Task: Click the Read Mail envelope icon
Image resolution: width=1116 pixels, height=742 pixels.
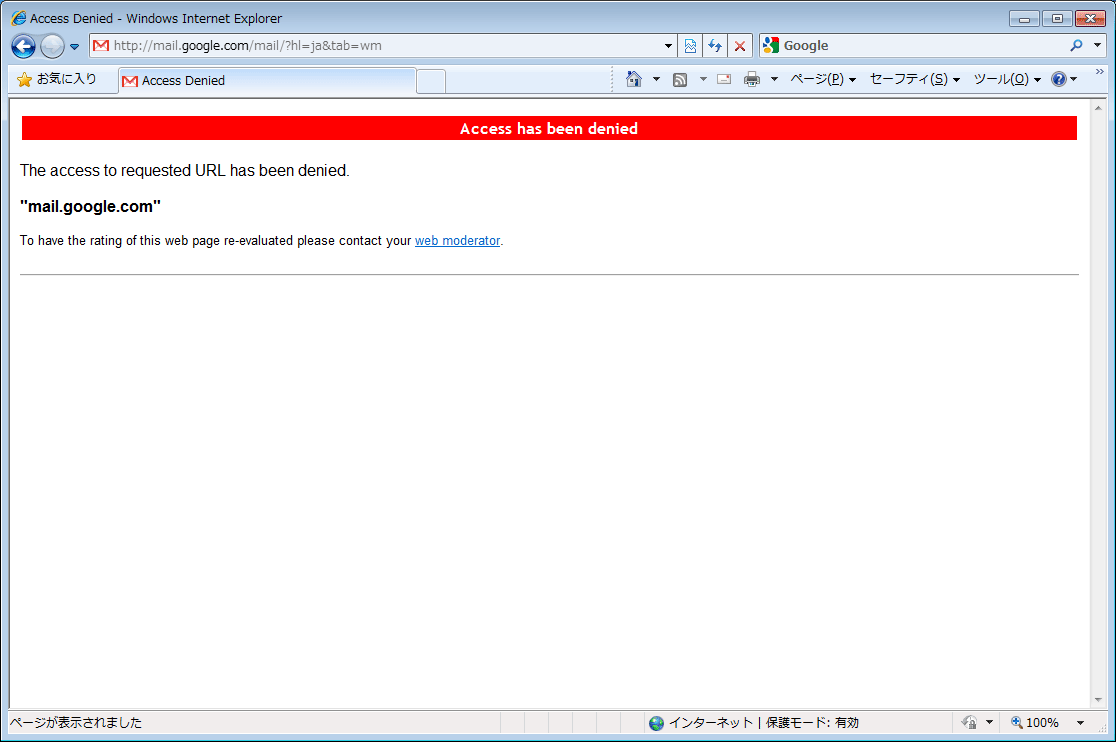Action: (x=724, y=79)
